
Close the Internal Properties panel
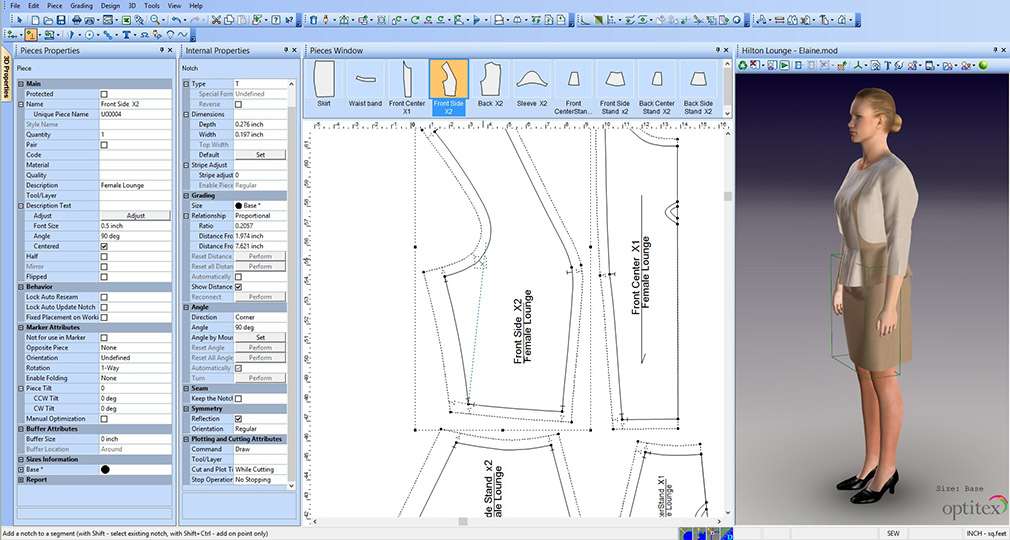pyautogui.click(x=294, y=50)
